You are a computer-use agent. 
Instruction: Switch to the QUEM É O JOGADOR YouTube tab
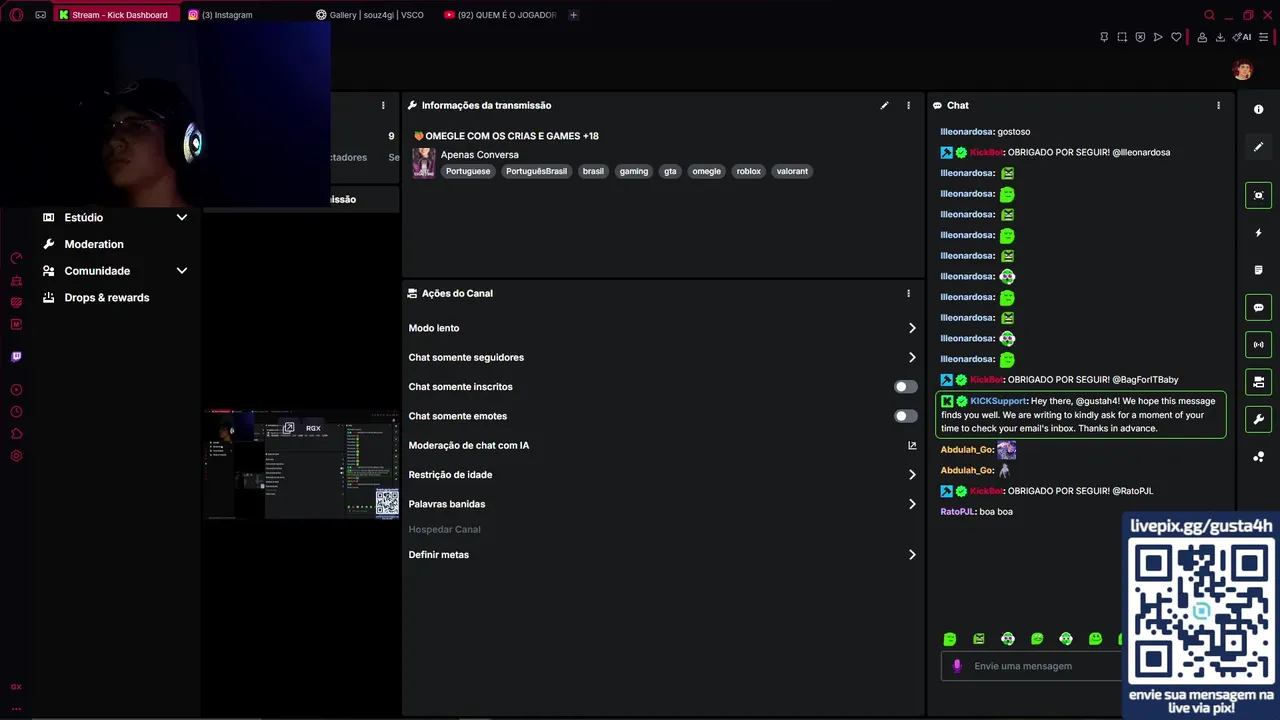pos(500,15)
